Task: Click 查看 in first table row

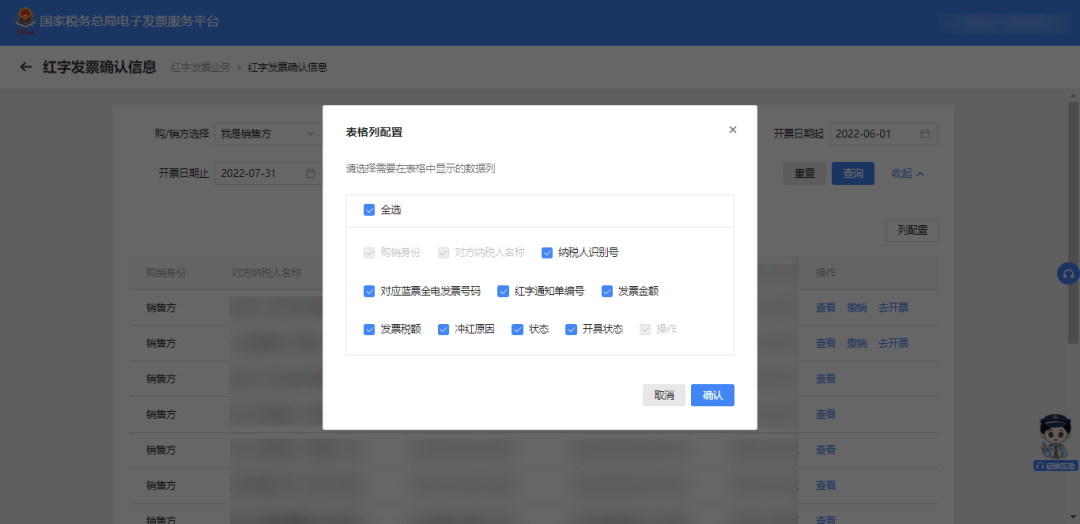Action: (826, 307)
